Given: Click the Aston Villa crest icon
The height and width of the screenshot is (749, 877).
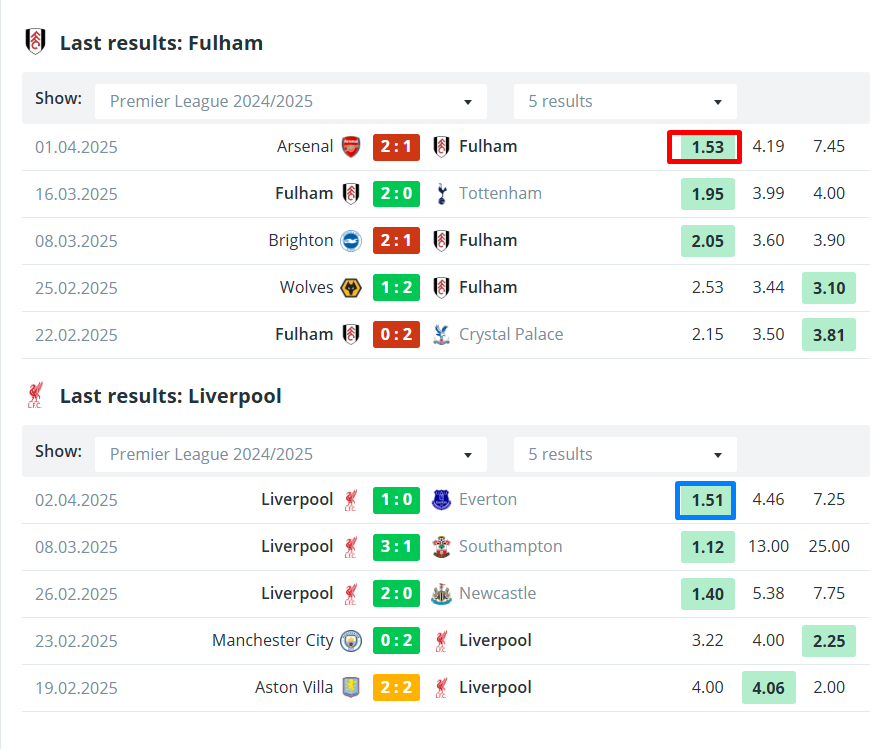Looking at the screenshot, I should 351,687.
